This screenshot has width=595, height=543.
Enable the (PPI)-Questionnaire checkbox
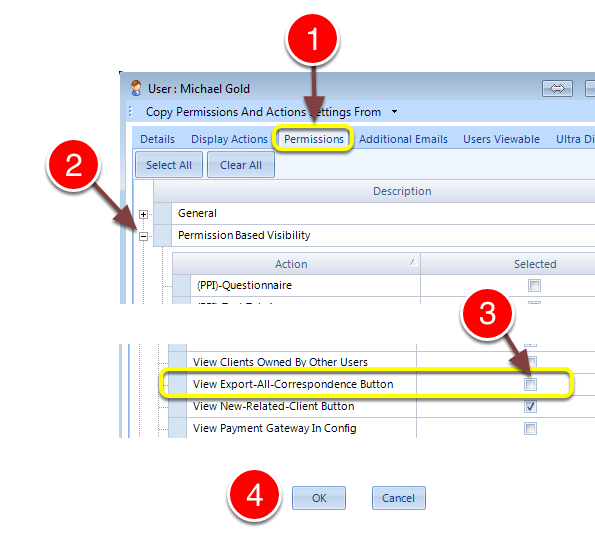click(534, 285)
